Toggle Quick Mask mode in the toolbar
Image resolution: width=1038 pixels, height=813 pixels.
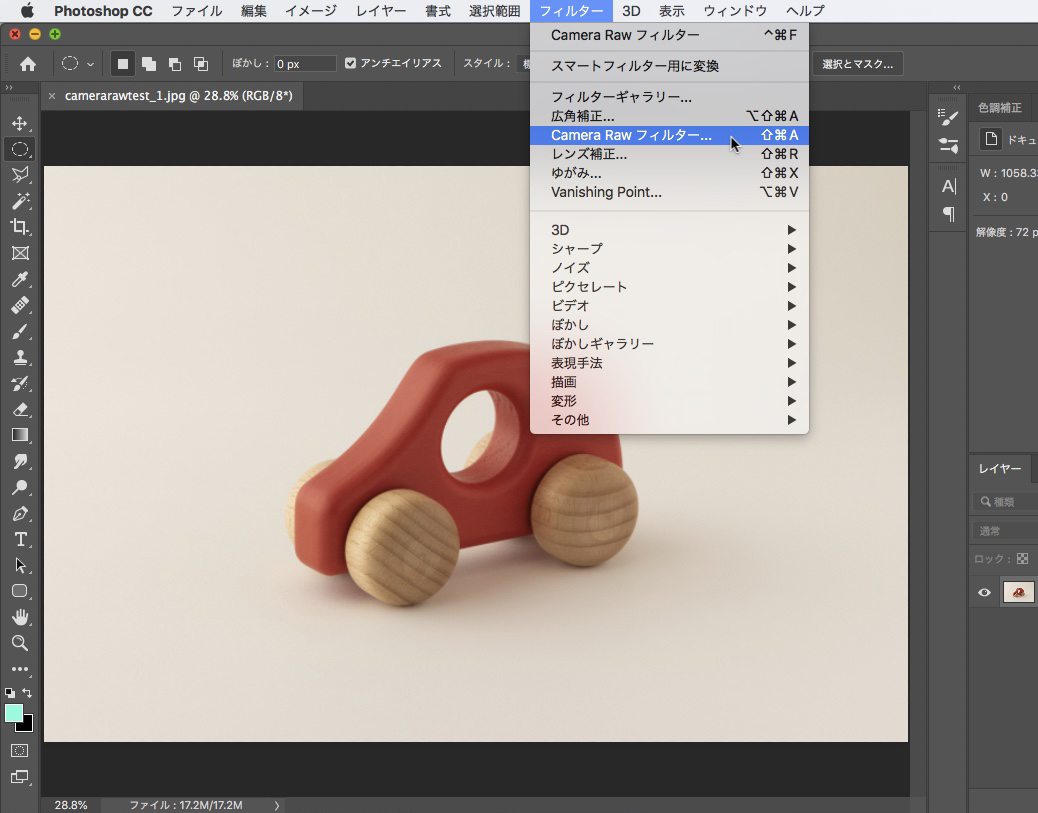click(19, 750)
